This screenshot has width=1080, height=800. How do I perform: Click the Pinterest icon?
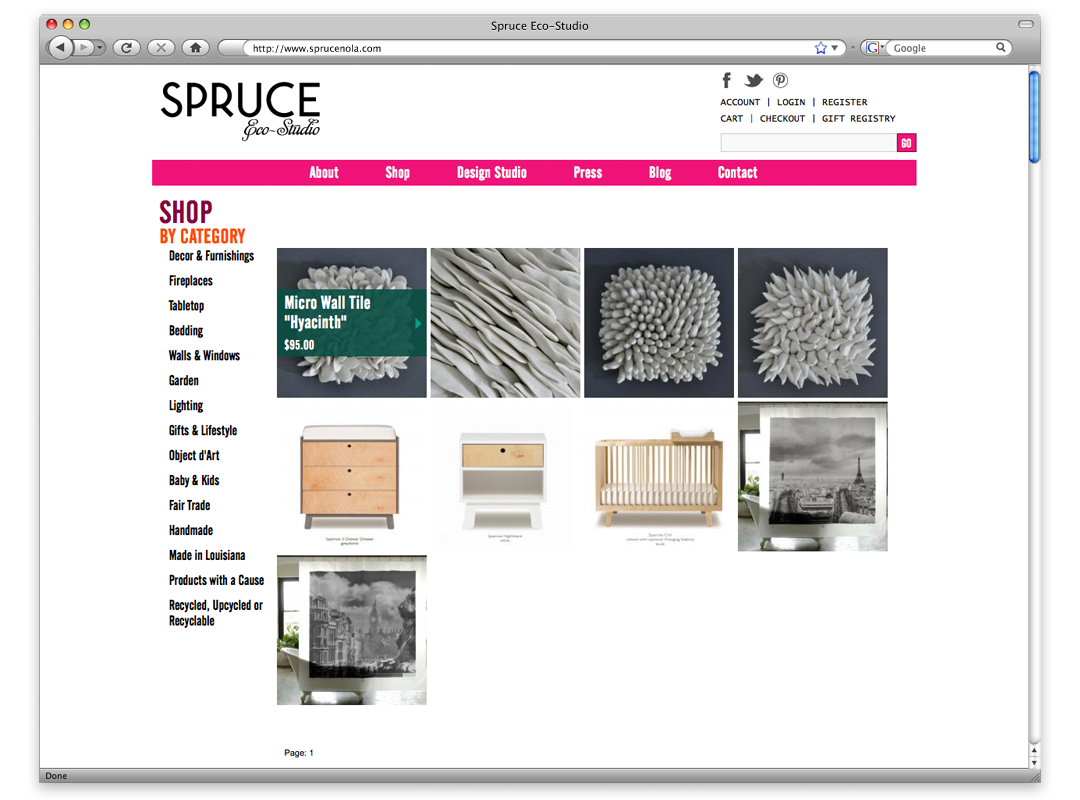click(x=780, y=80)
